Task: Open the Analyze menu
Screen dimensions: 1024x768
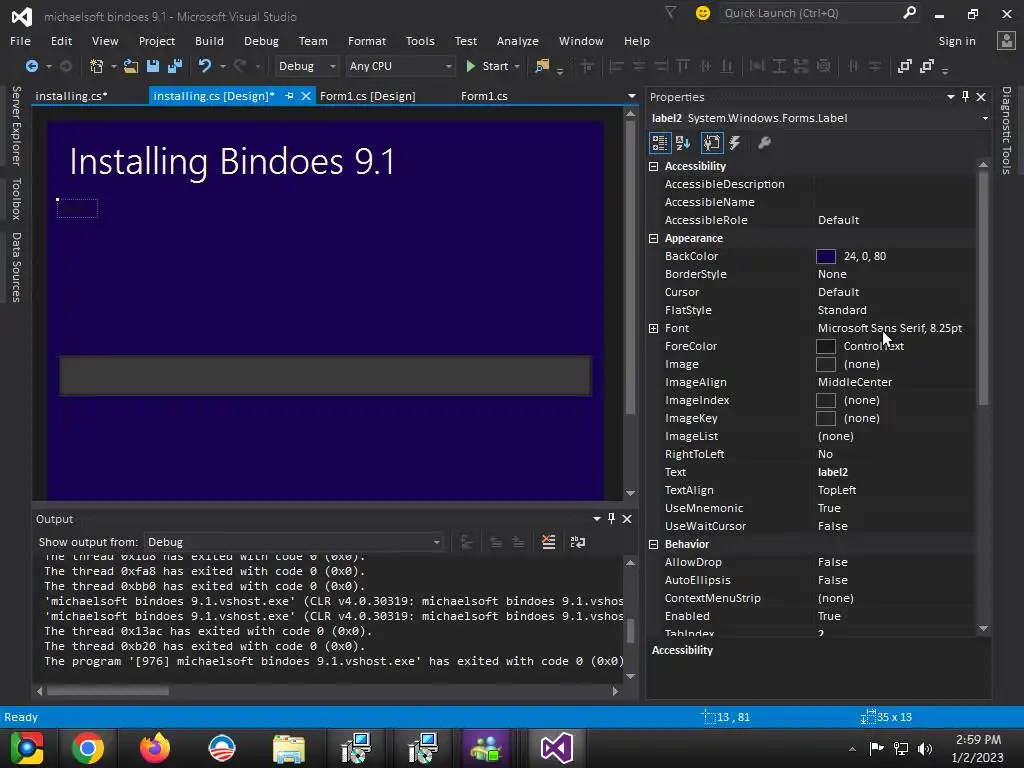Action: 517,40
